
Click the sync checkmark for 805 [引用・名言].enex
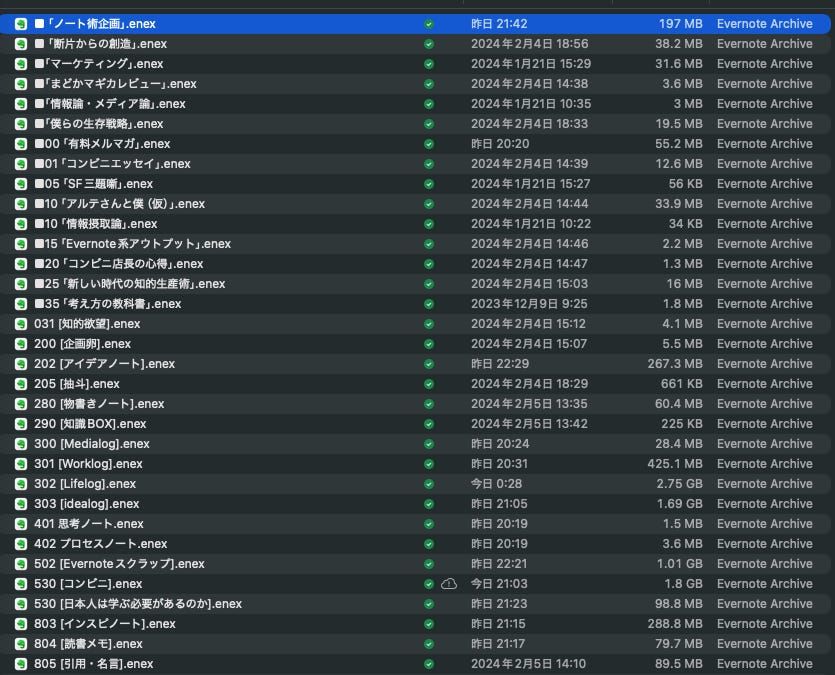pos(429,664)
